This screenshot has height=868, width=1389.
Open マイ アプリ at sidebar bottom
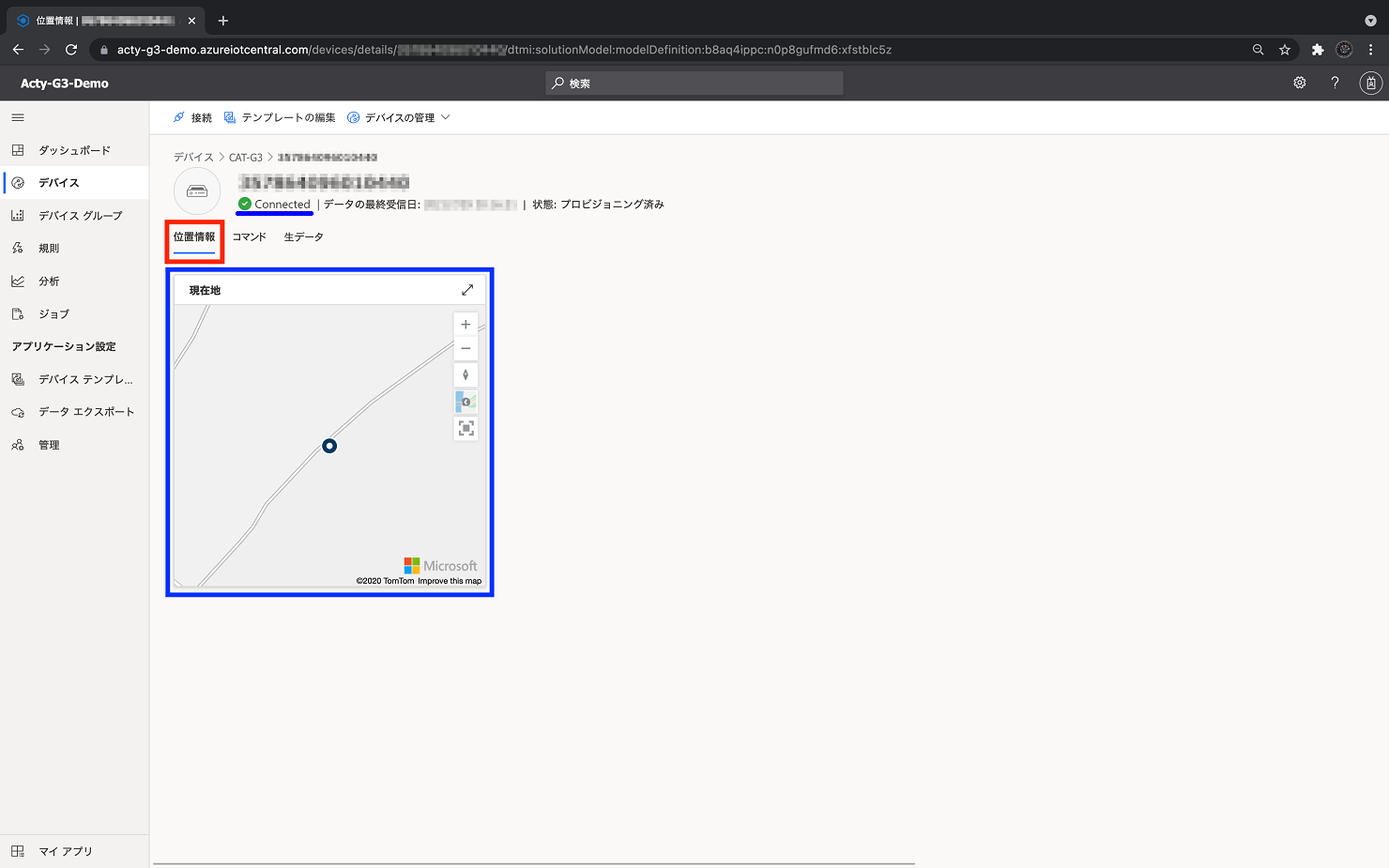tap(74, 851)
